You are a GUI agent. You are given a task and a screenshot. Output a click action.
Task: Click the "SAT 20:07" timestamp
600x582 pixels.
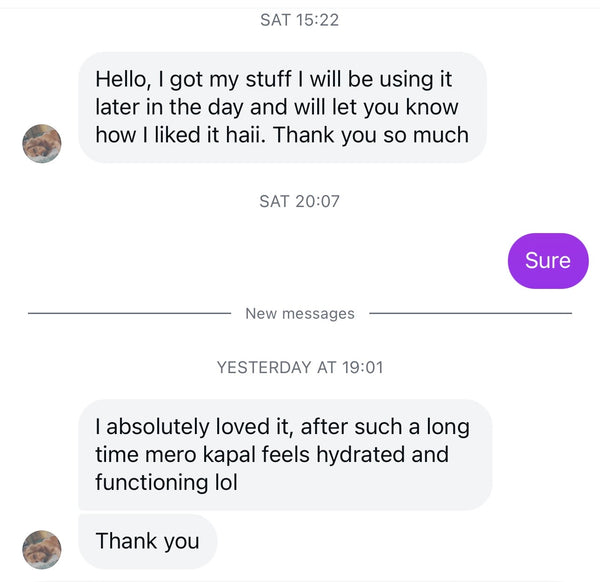299,201
